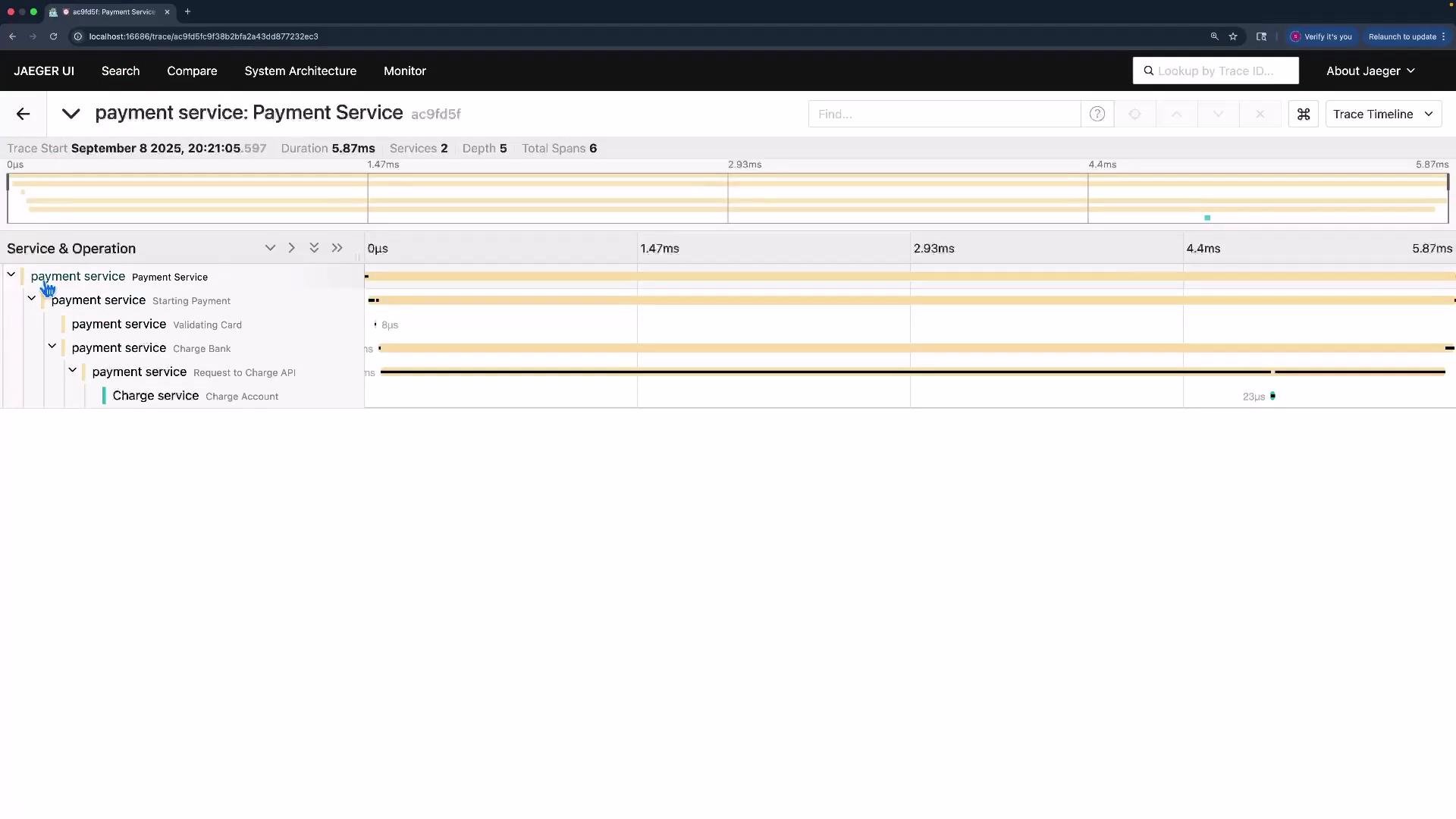Open the System Architecture nav tab
The height and width of the screenshot is (819, 1456).
coord(300,71)
